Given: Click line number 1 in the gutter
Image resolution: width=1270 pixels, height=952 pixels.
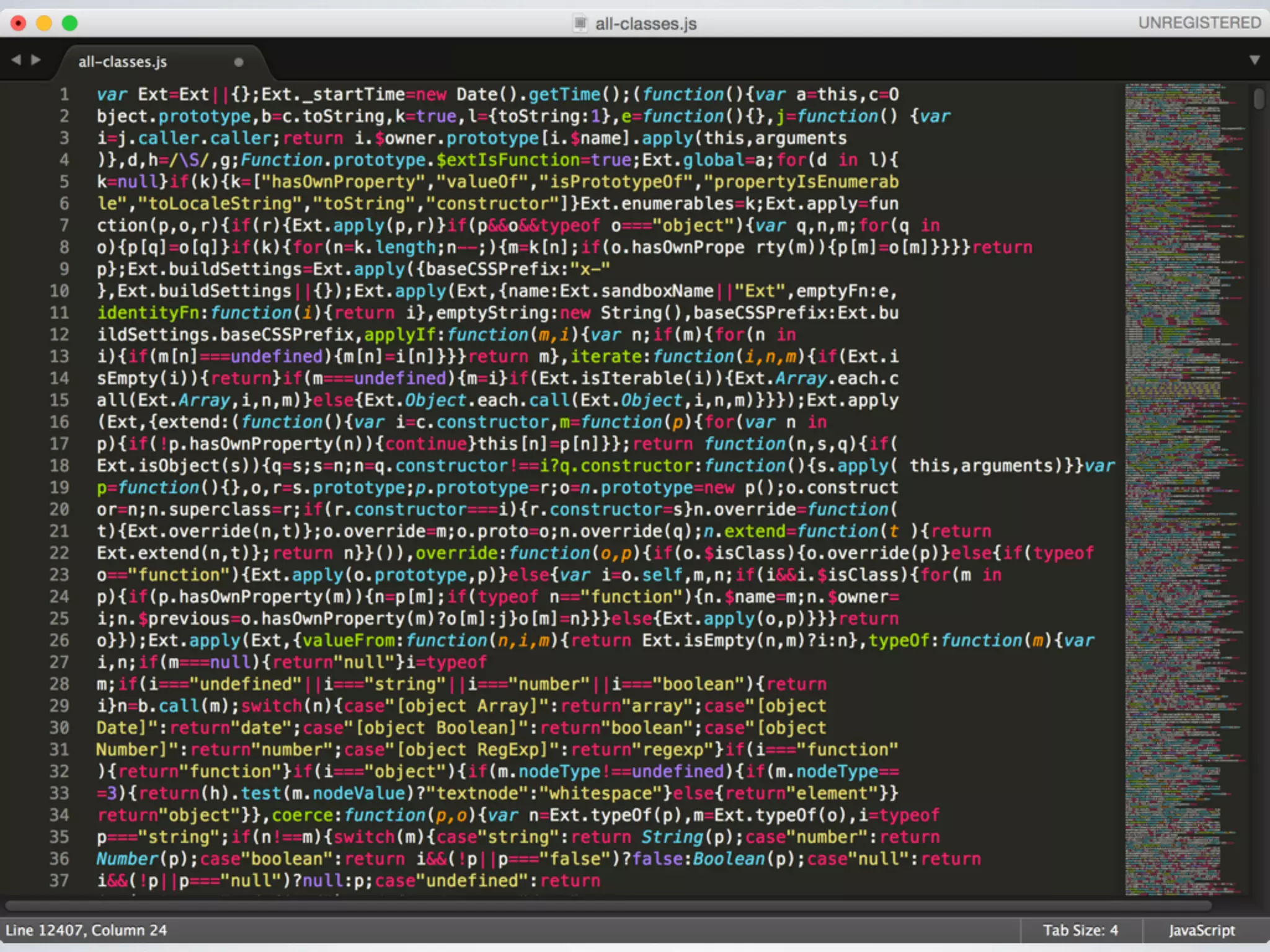Looking at the screenshot, I should point(64,94).
